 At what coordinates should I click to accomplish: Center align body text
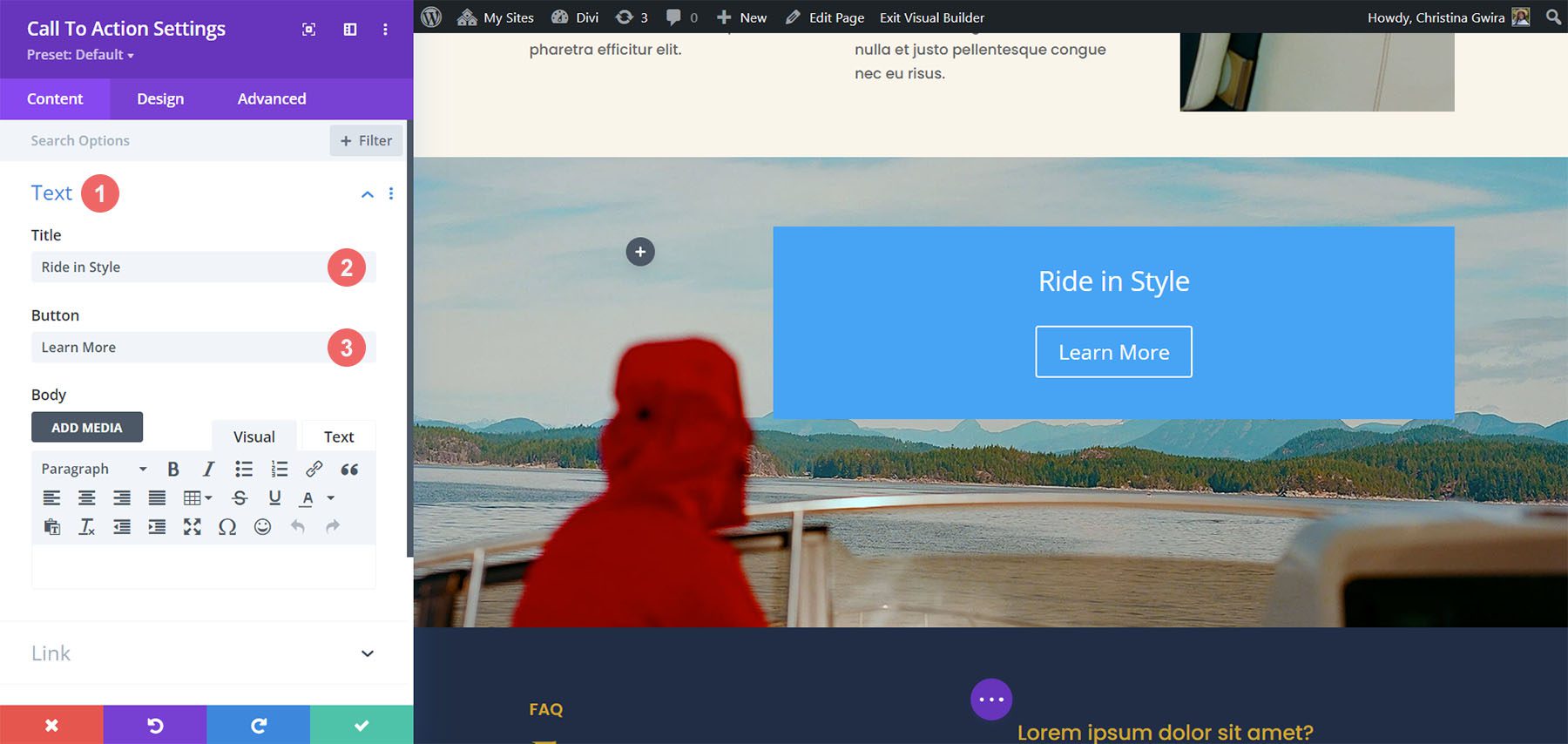coord(87,497)
